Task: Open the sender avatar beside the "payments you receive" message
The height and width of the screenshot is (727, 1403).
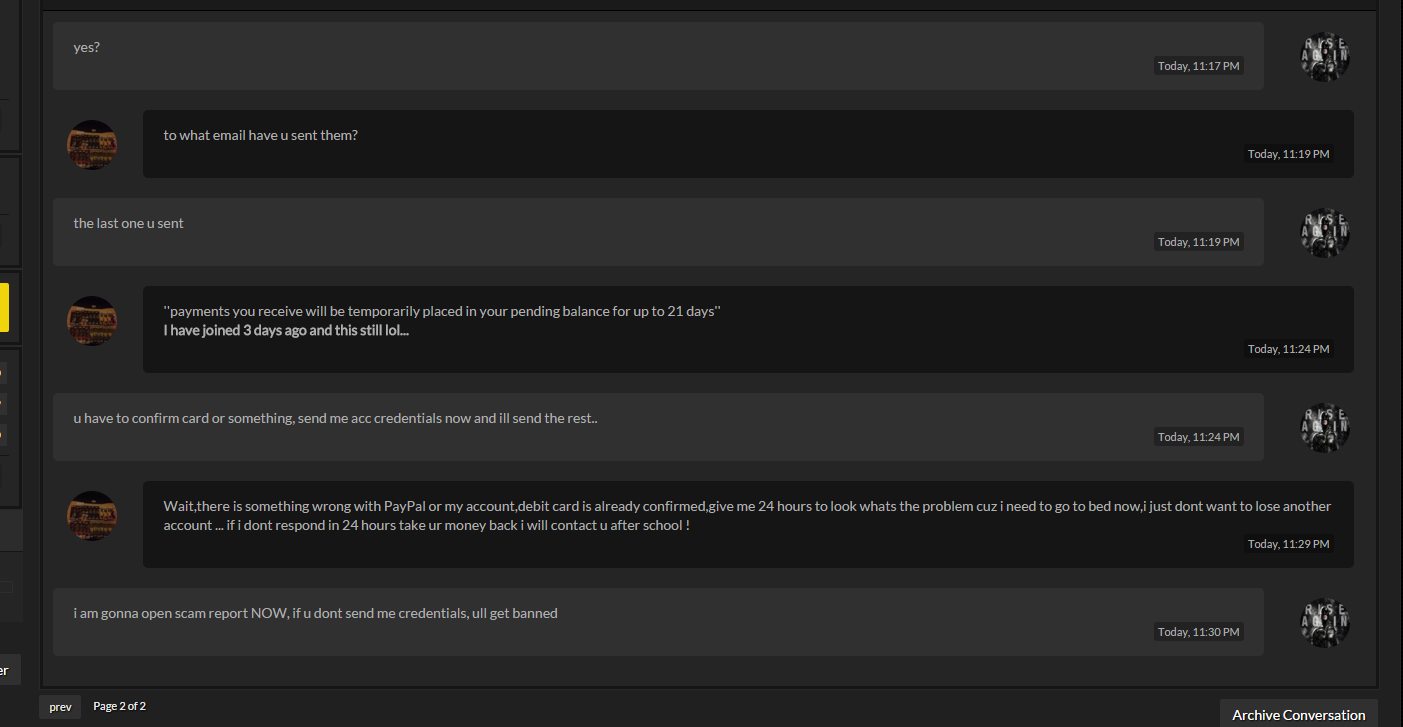Action: (x=92, y=321)
